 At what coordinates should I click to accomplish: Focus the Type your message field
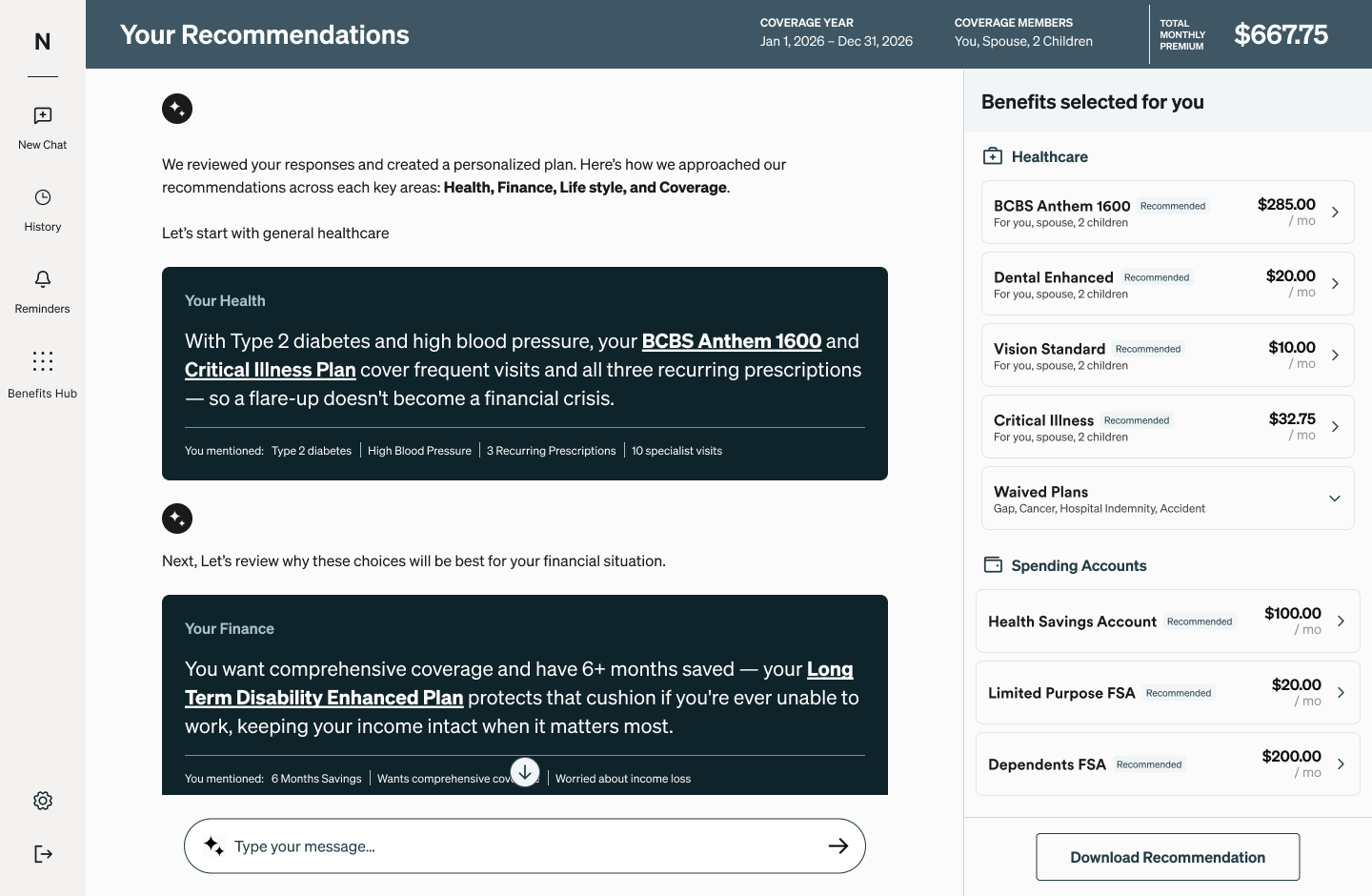pyautogui.click(x=525, y=846)
